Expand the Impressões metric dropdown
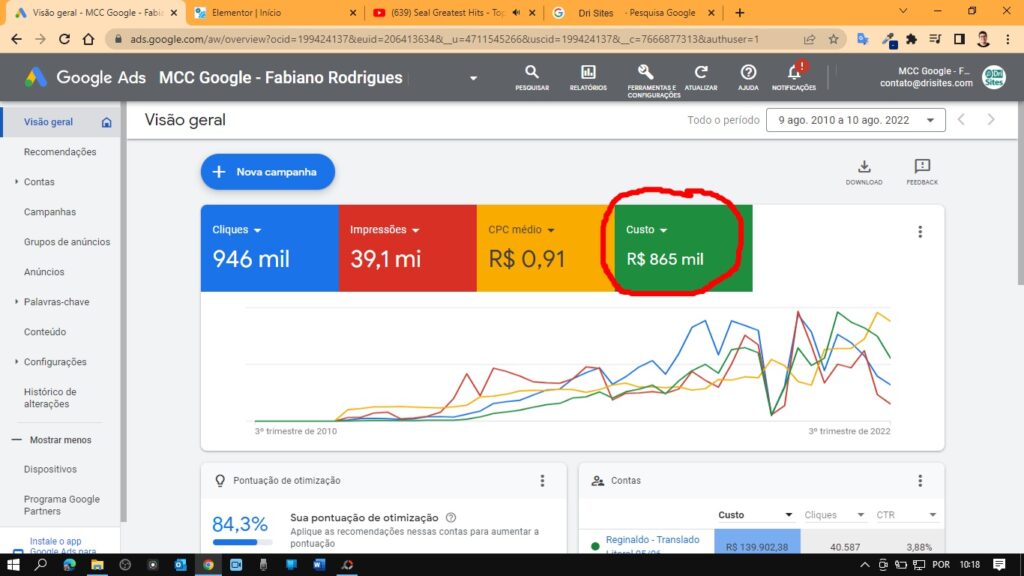Viewport: 1024px width, 576px height. click(415, 230)
